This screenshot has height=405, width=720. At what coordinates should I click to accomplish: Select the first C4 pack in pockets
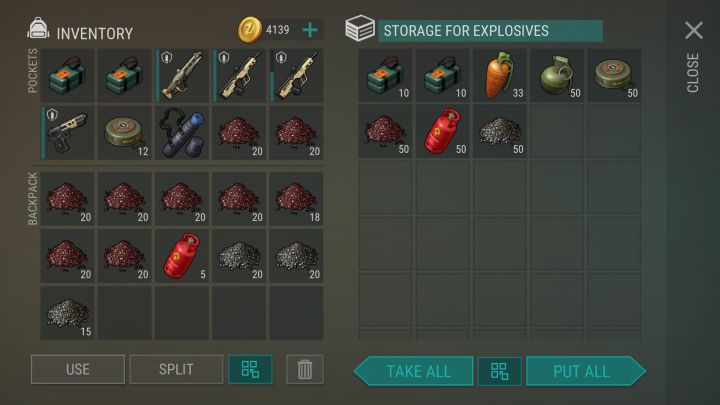[68, 75]
